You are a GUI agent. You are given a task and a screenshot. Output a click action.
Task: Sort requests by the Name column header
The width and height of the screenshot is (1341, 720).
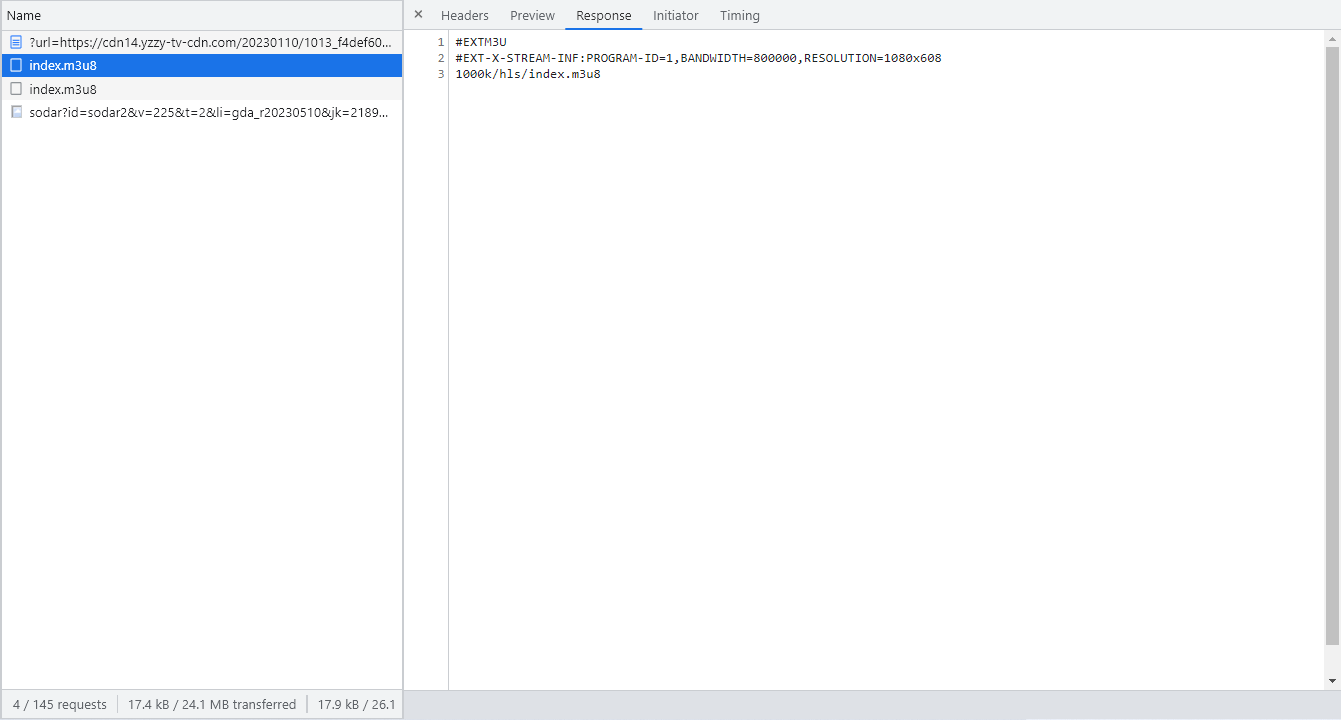24,16
